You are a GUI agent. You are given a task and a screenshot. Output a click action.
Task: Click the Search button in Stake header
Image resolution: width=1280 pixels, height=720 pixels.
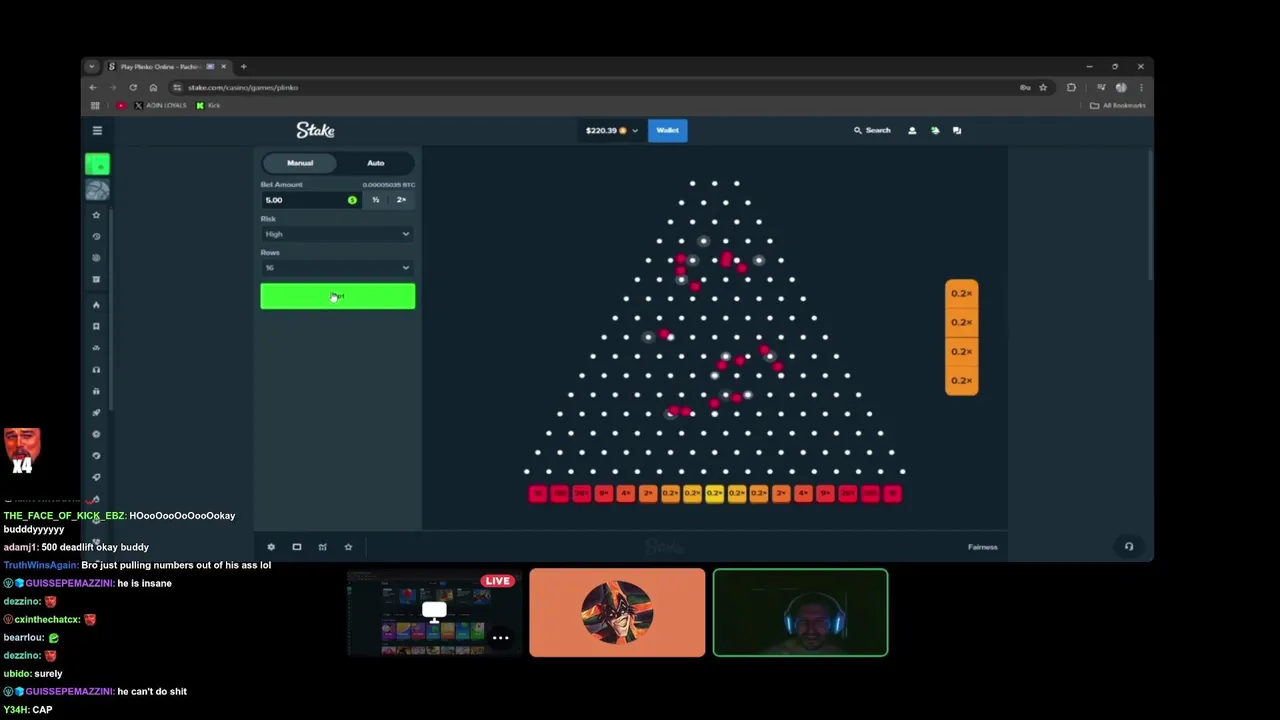click(x=872, y=130)
